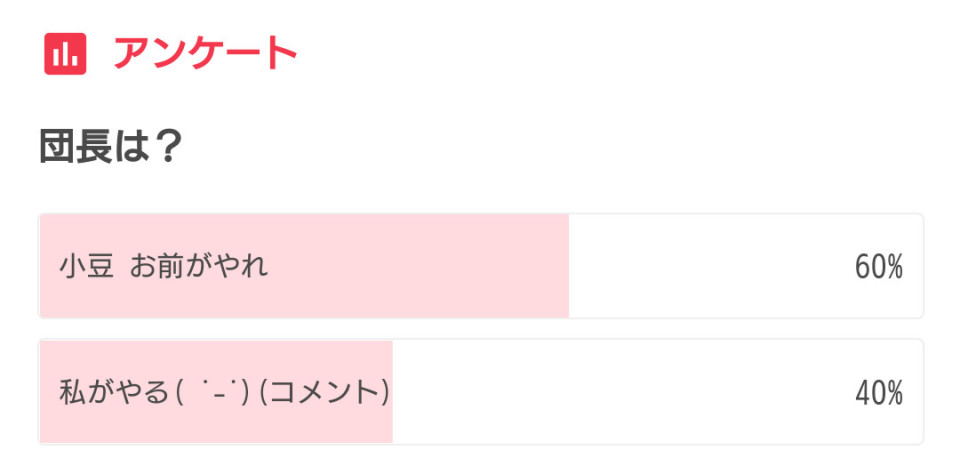Image resolution: width=960 pixels, height=458 pixels.
Task: Vote for 小豆 お前がやれ option
Action: [x=481, y=266]
